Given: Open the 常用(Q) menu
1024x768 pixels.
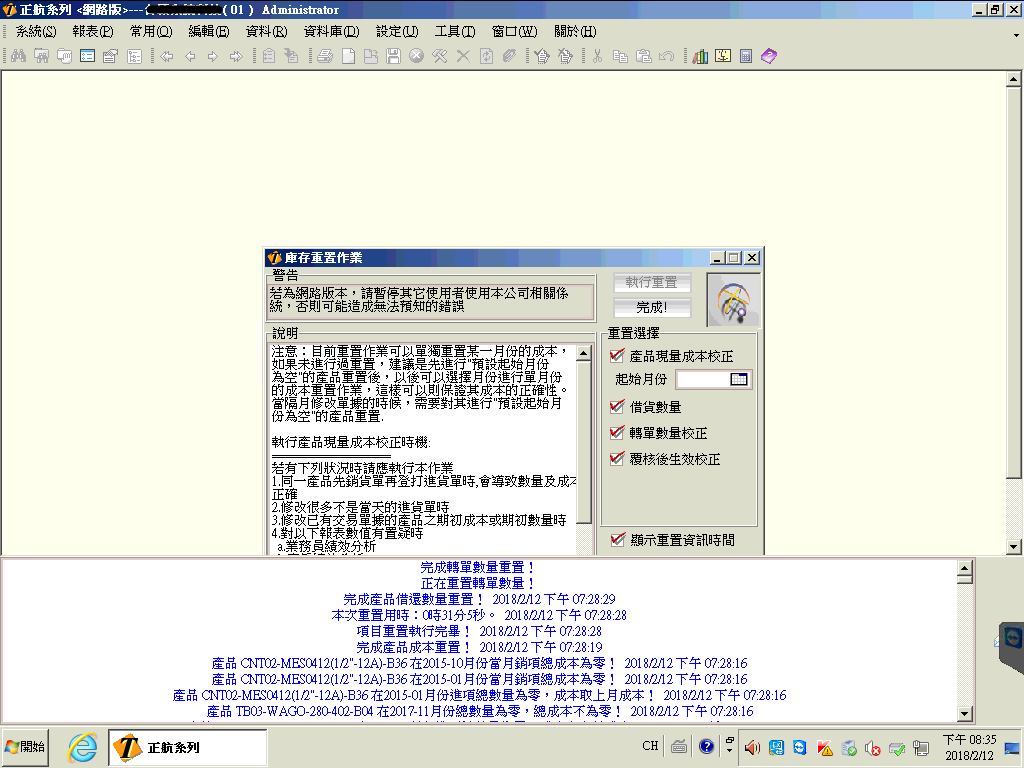Looking at the screenshot, I should (x=151, y=31).
